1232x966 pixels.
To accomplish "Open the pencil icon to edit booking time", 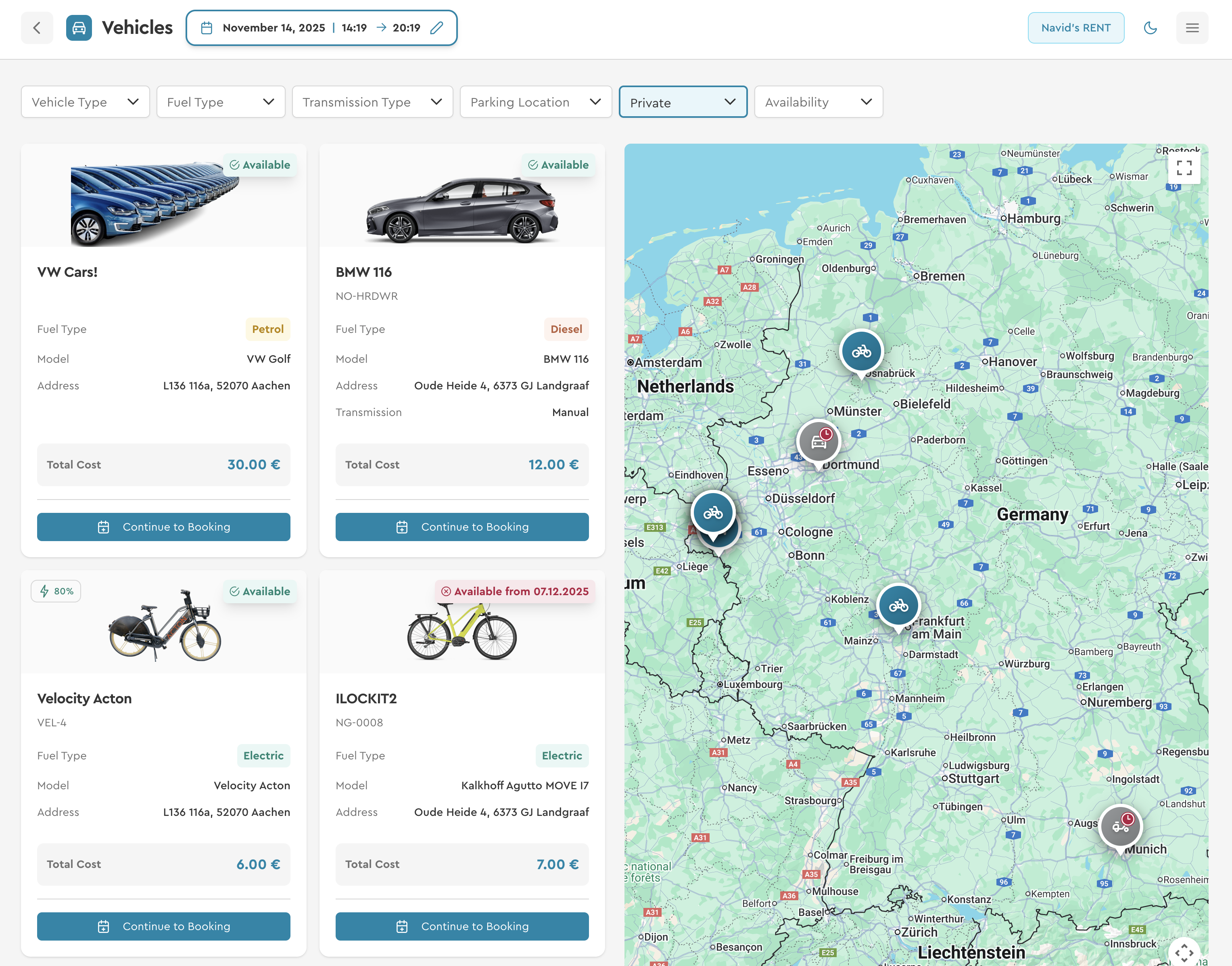I will click(x=436, y=27).
